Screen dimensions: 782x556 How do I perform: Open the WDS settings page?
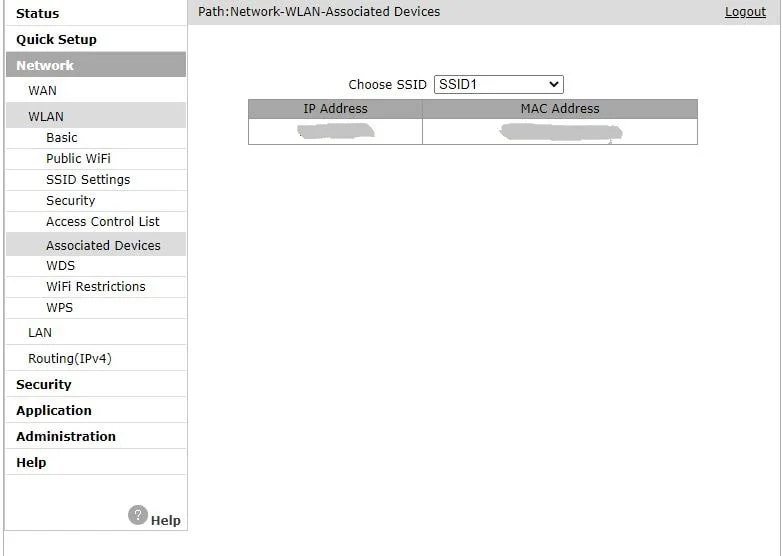coord(60,266)
